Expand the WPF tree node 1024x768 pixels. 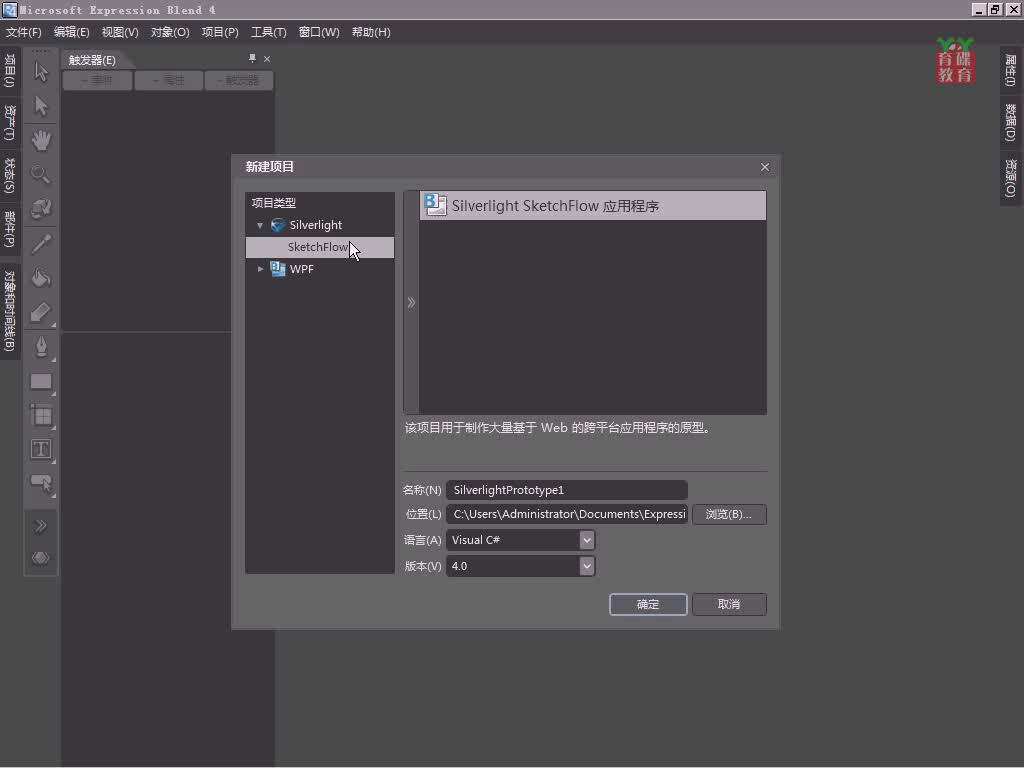point(261,269)
